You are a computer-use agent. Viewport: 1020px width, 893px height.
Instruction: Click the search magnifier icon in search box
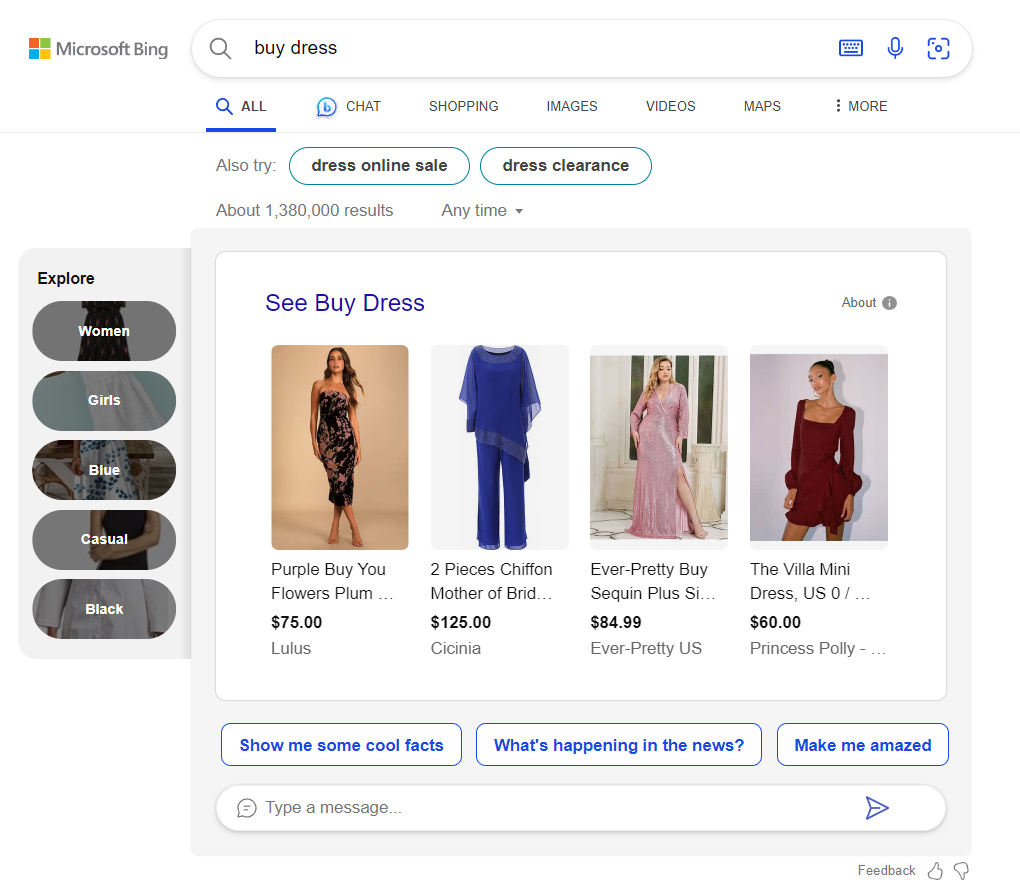pyautogui.click(x=220, y=49)
